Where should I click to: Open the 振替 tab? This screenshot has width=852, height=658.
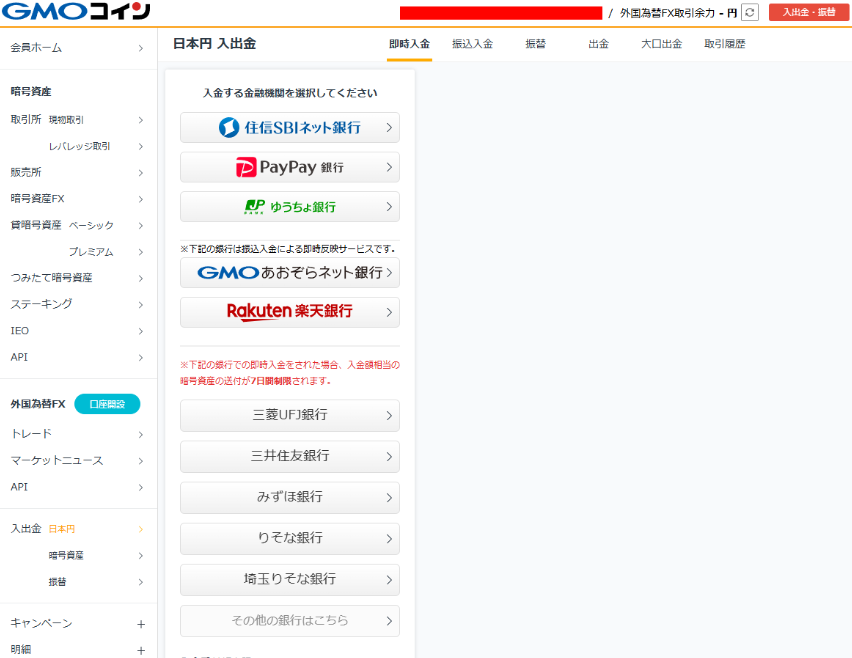(535, 44)
